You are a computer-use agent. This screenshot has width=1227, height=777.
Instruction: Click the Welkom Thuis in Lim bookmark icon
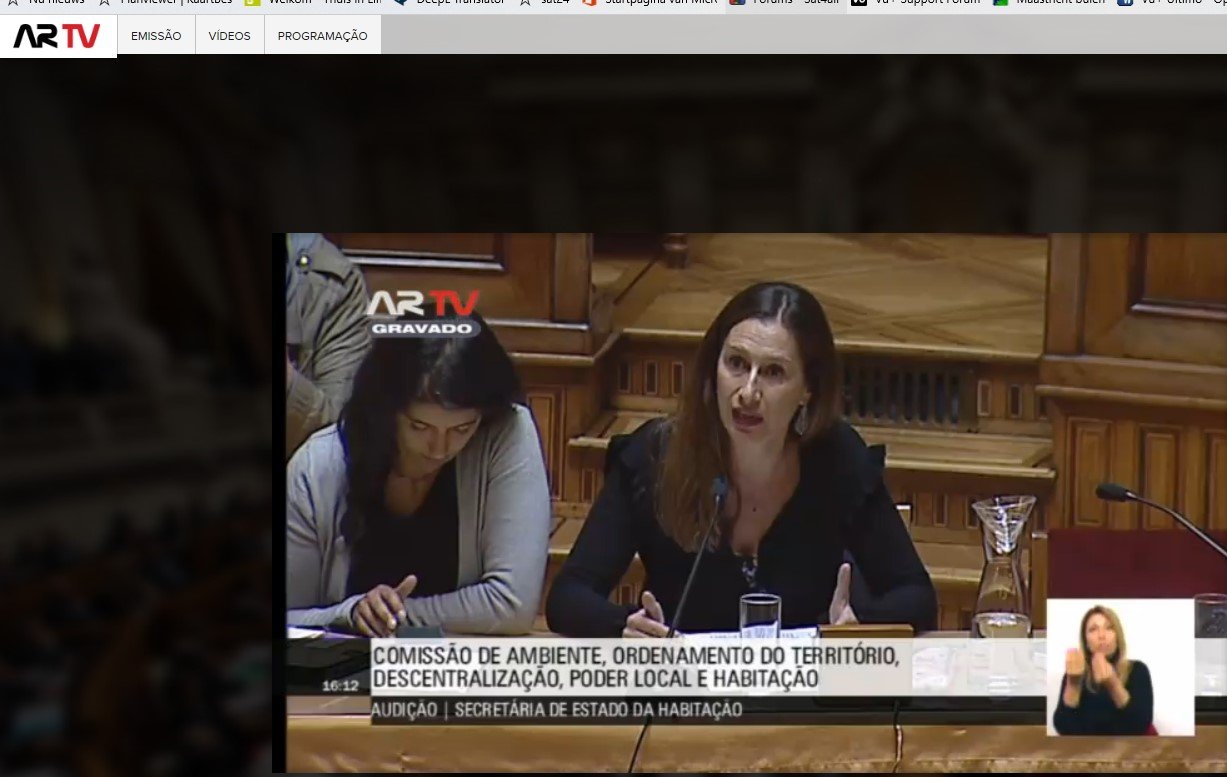tap(252, 3)
